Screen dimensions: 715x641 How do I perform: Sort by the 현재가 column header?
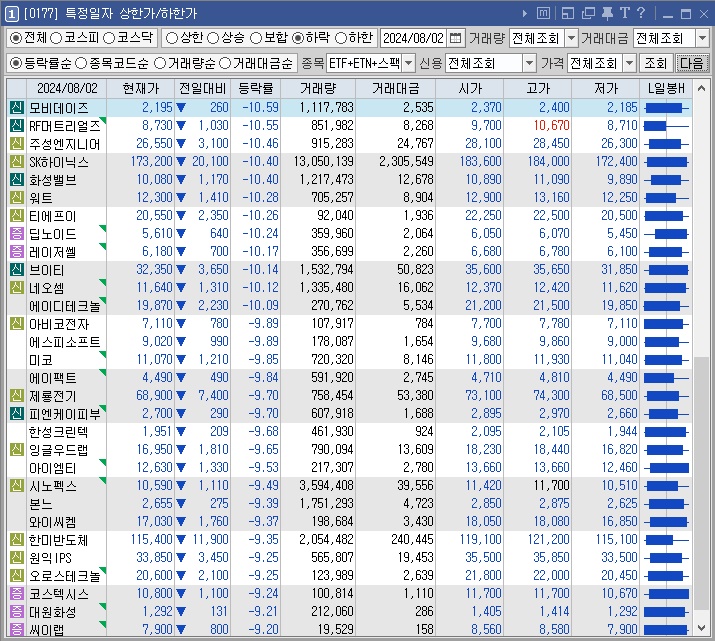[x=140, y=88]
